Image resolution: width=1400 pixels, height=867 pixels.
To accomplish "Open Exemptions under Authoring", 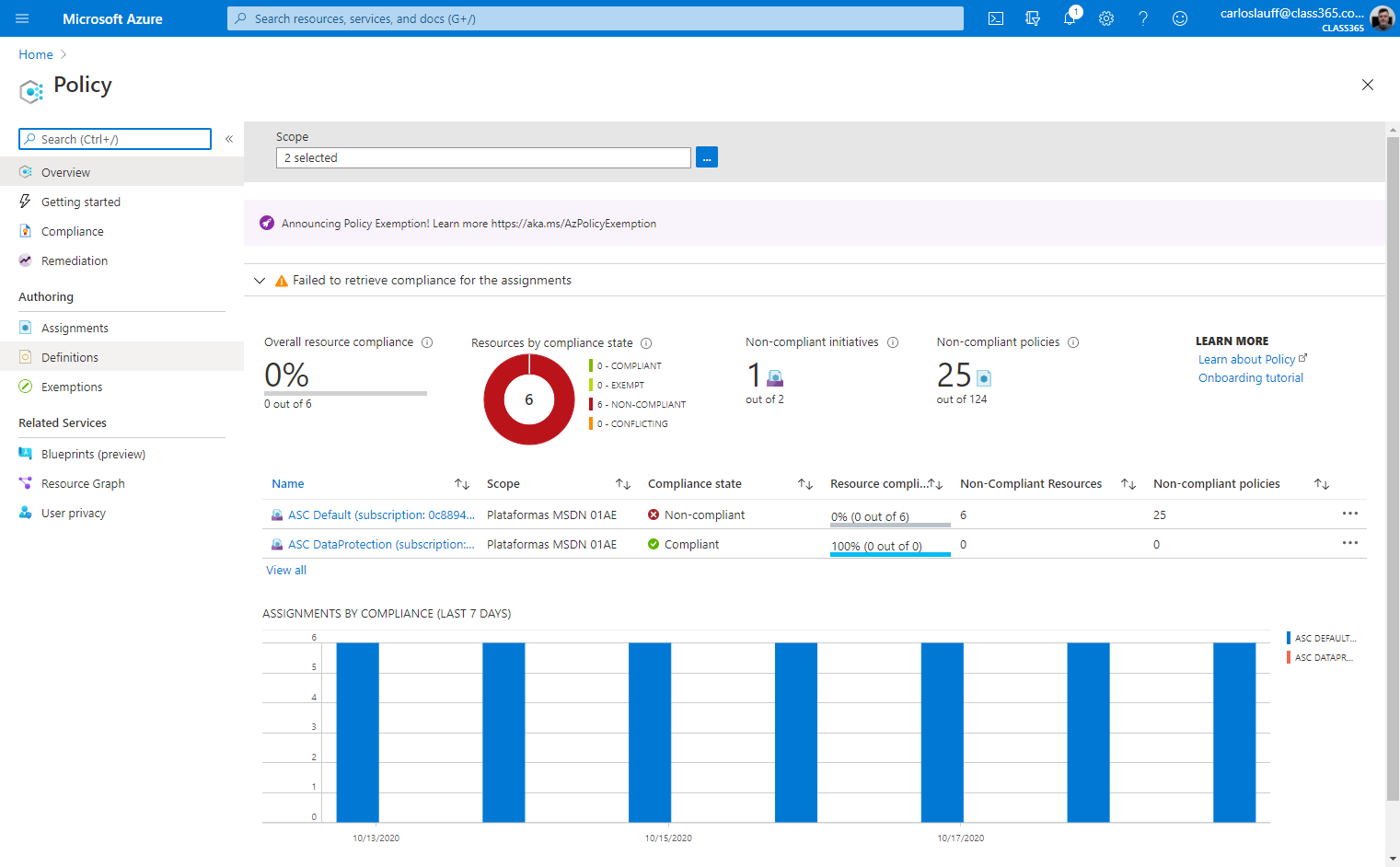I will 121,387.
